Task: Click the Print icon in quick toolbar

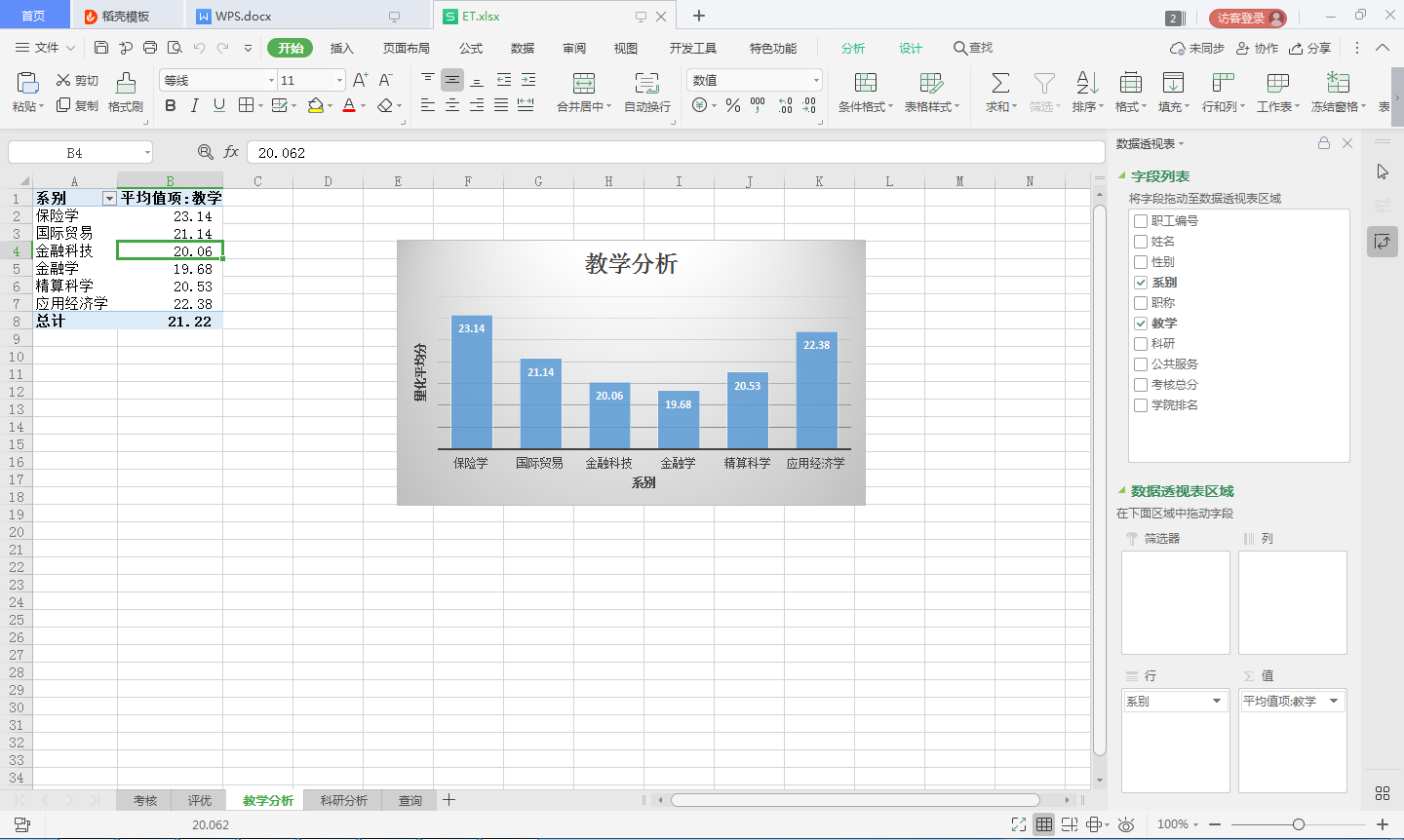Action: 150,48
